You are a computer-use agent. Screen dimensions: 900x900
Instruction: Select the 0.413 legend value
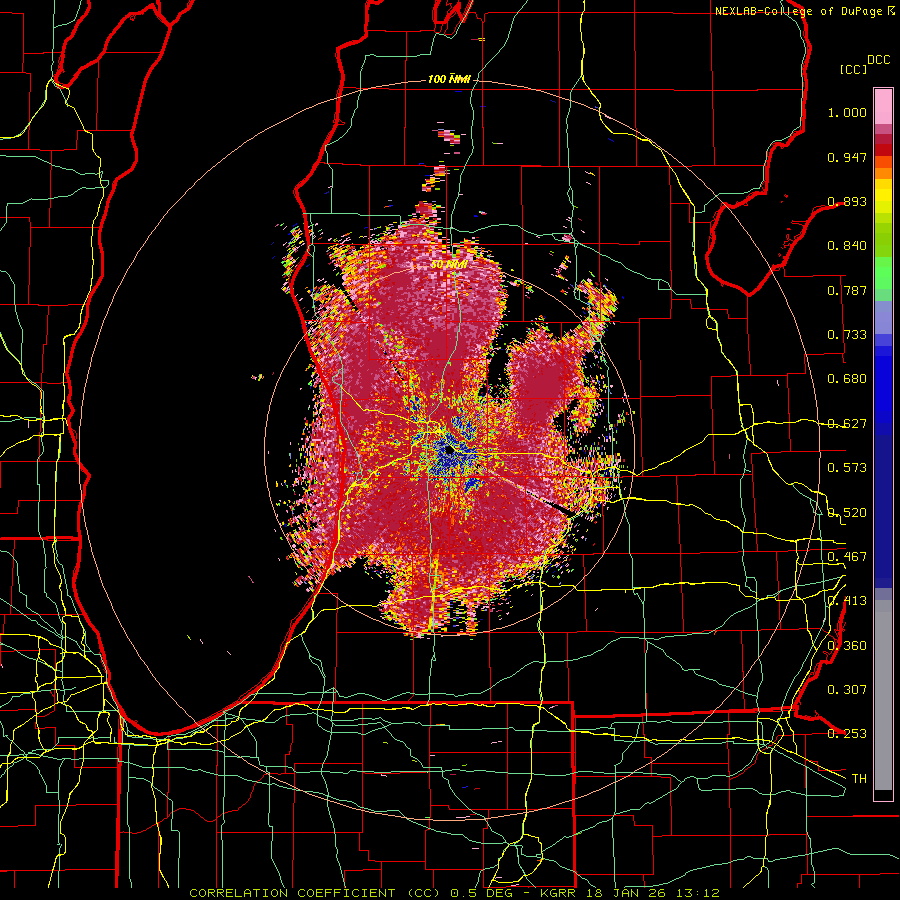point(847,601)
